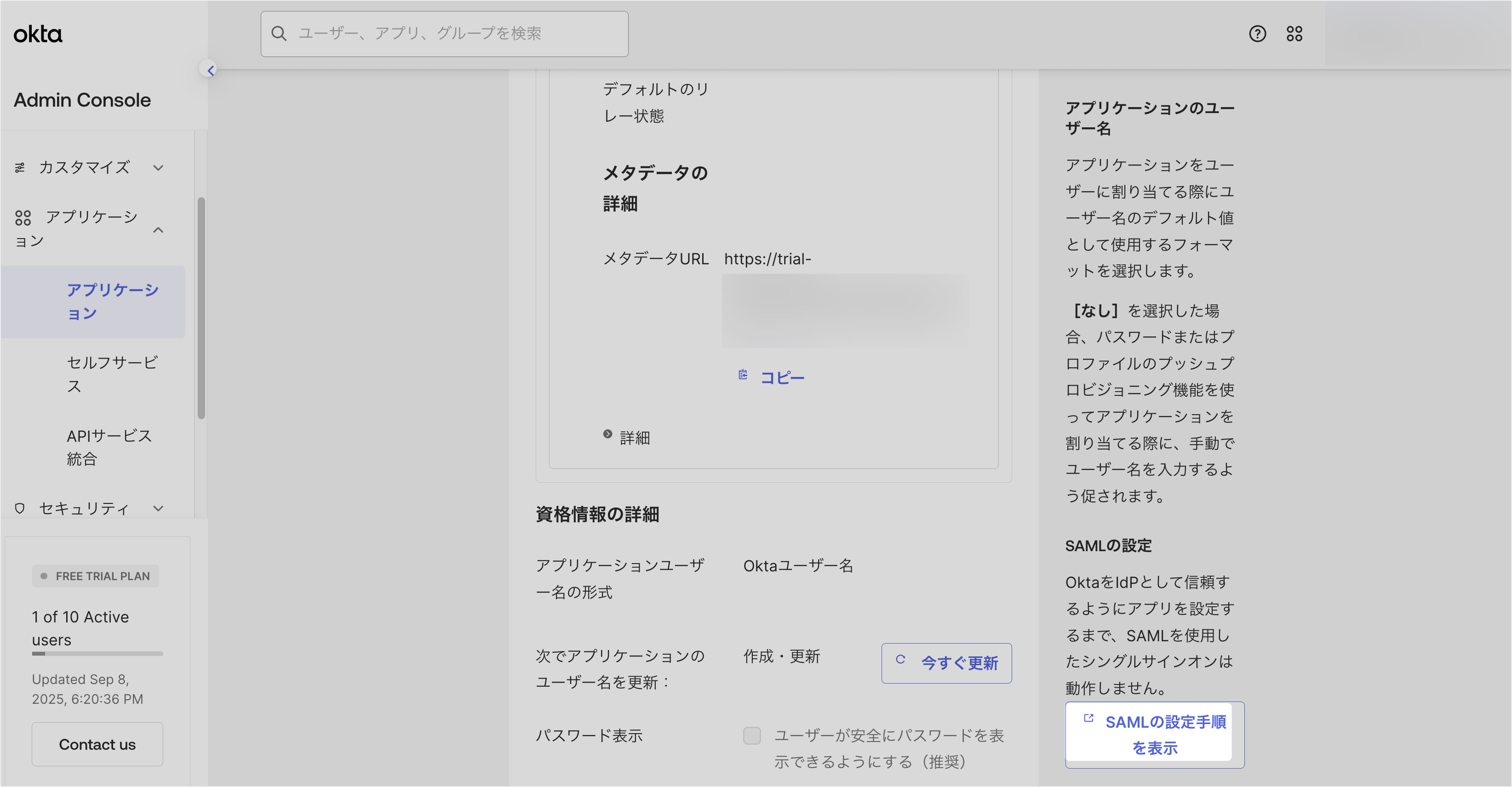Screen dimensions: 1512x787
Task: Click the shield icon beside セキュリティ
Action: point(20,508)
